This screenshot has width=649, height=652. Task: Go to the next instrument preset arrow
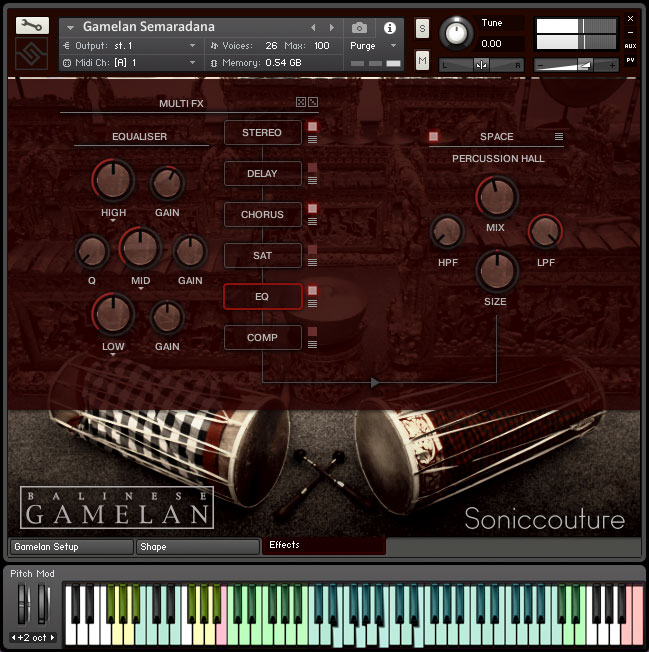coord(331,27)
